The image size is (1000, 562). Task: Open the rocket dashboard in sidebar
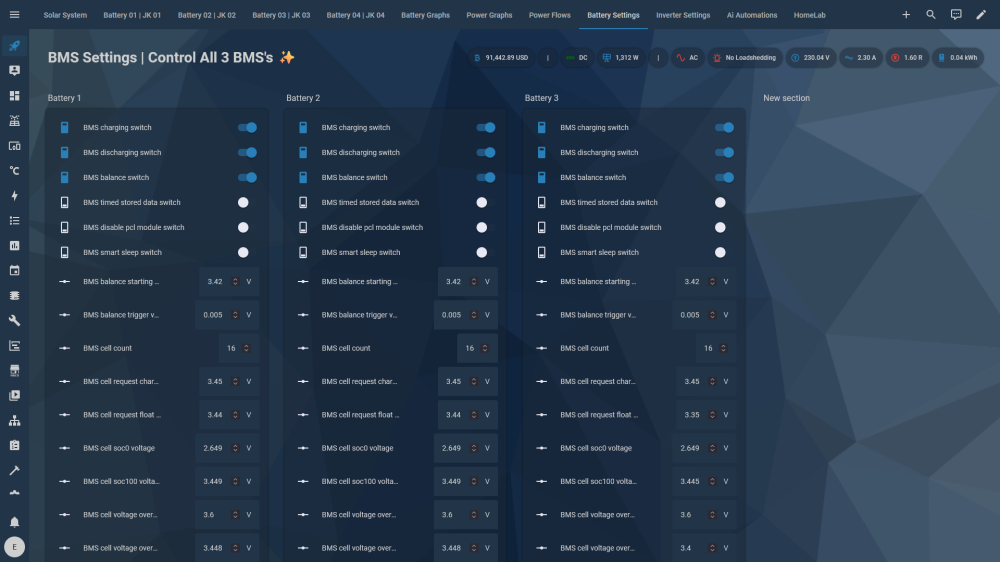pyautogui.click(x=14, y=45)
